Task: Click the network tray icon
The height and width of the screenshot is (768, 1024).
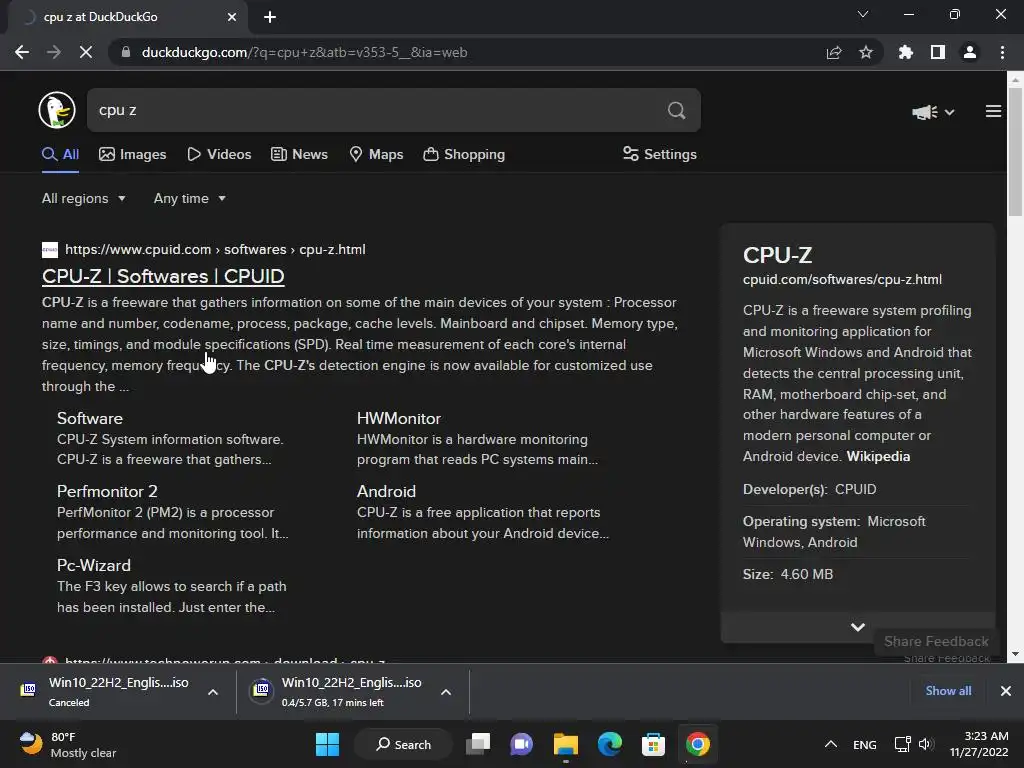Action: [902, 744]
